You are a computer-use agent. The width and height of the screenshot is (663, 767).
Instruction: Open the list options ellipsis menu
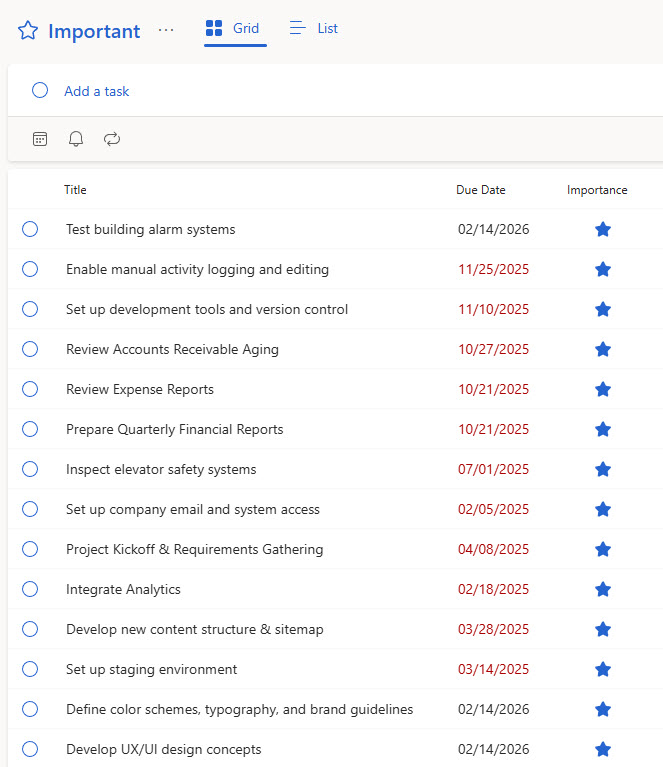click(x=166, y=30)
